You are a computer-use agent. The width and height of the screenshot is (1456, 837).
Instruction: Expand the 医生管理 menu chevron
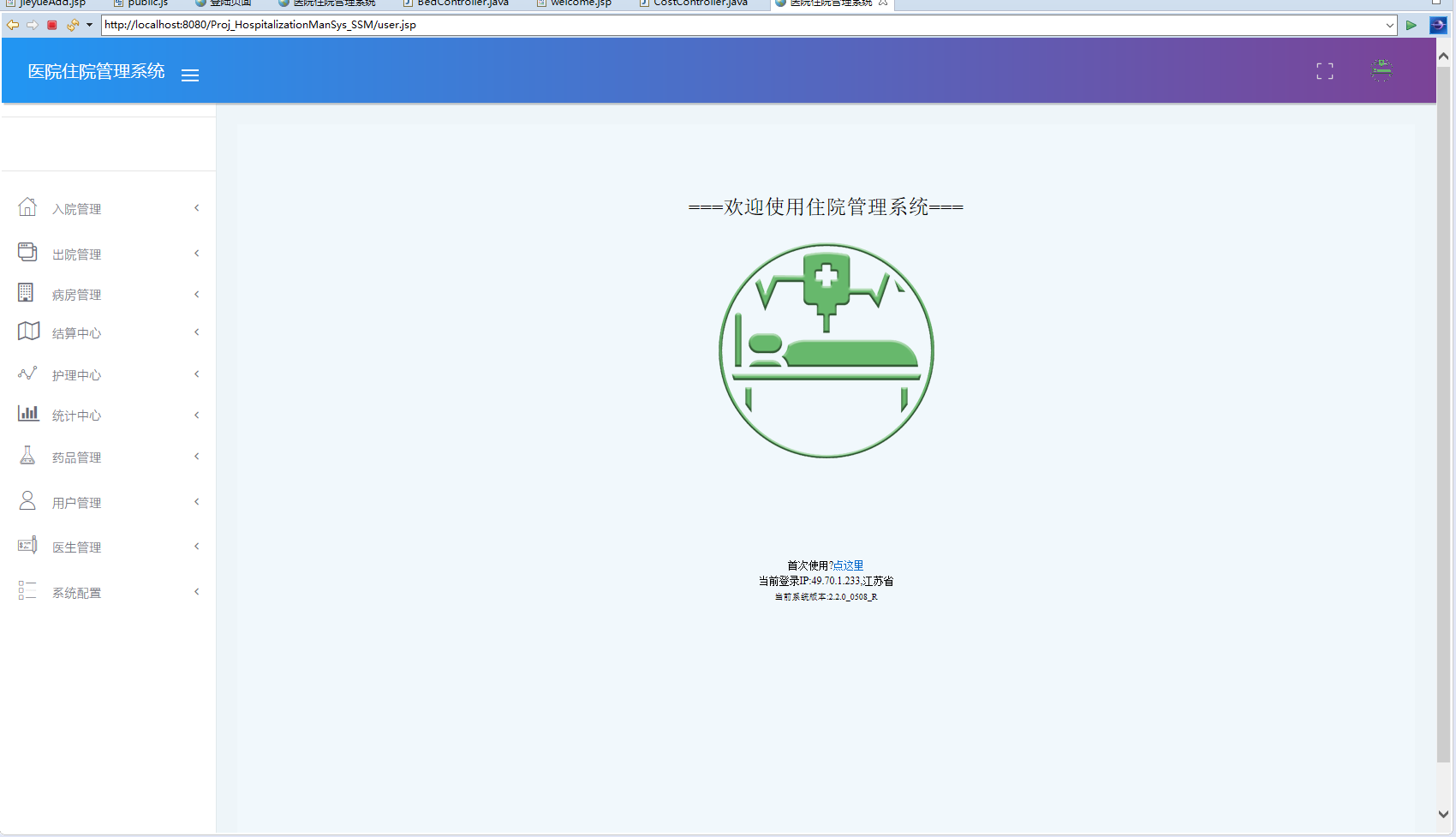point(196,546)
